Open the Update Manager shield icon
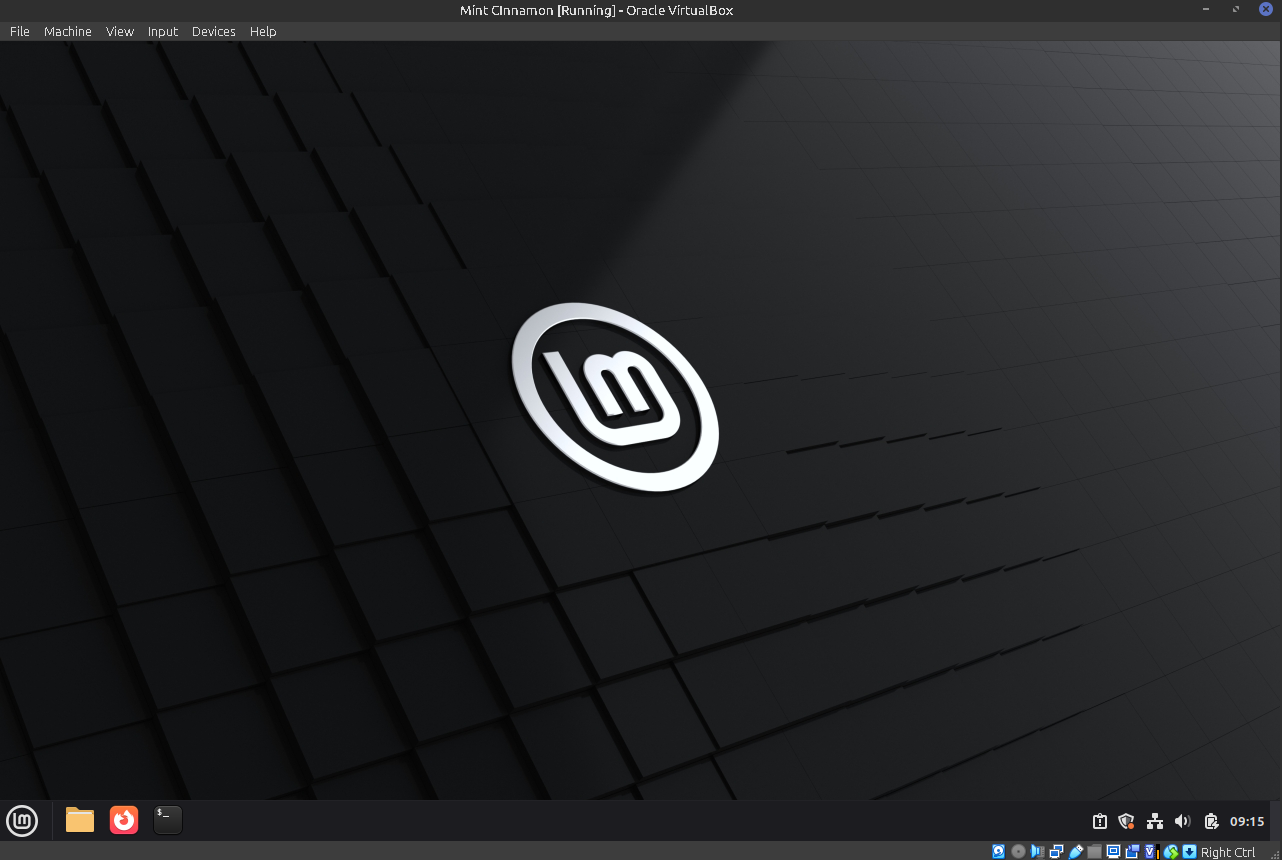The height and width of the screenshot is (860, 1282). [x=1126, y=821]
